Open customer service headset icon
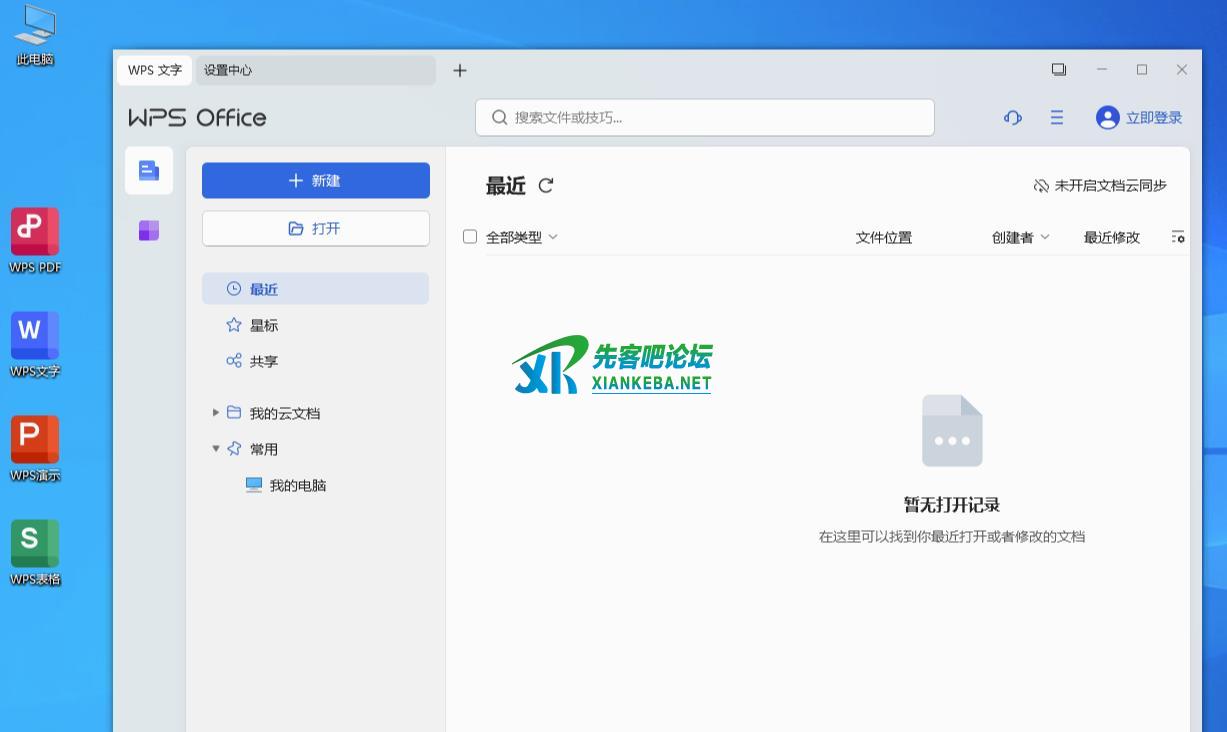Image resolution: width=1227 pixels, height=732 pixels. (x=1012, y=118)
